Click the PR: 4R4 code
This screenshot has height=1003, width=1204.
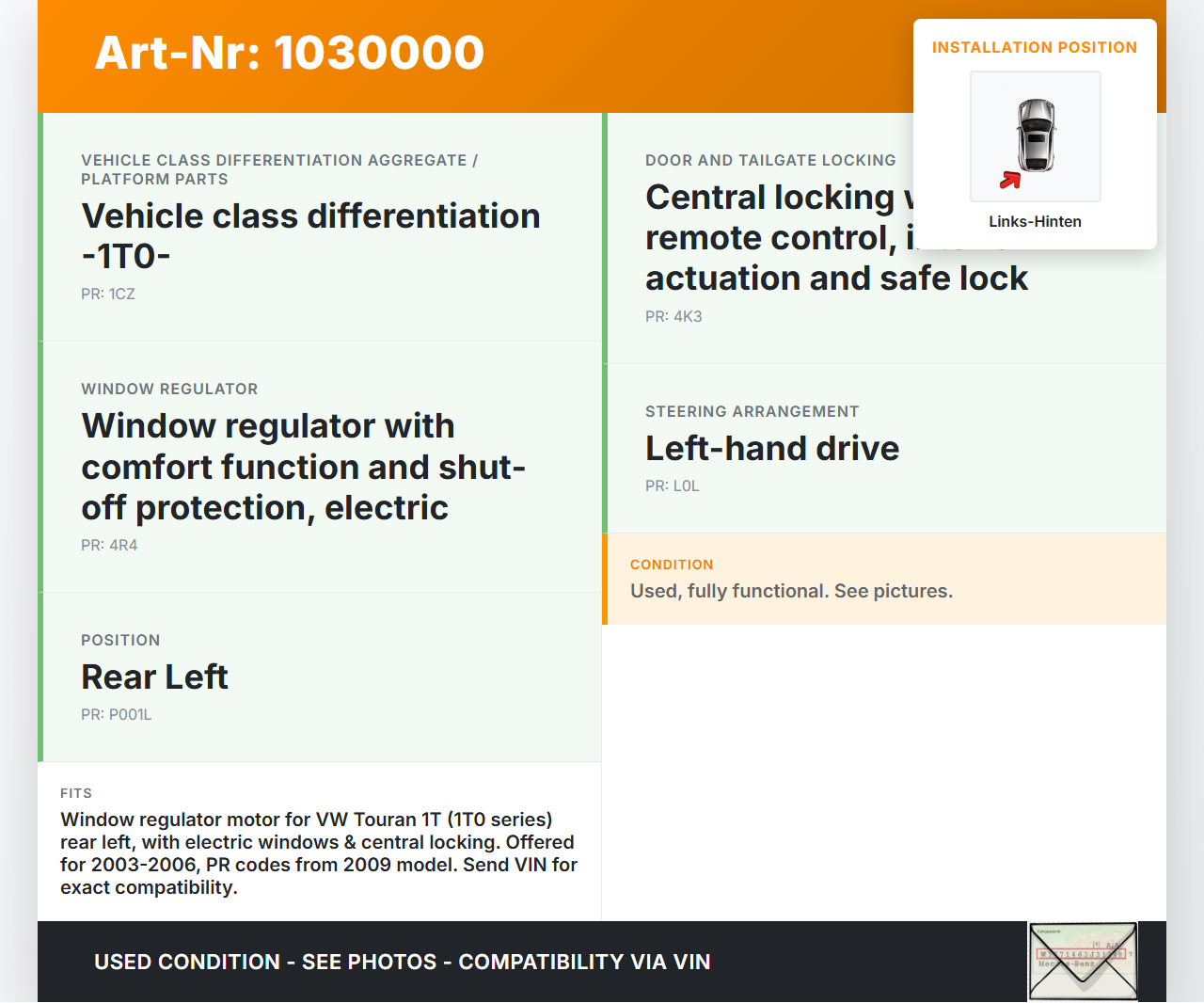(109, 545)
